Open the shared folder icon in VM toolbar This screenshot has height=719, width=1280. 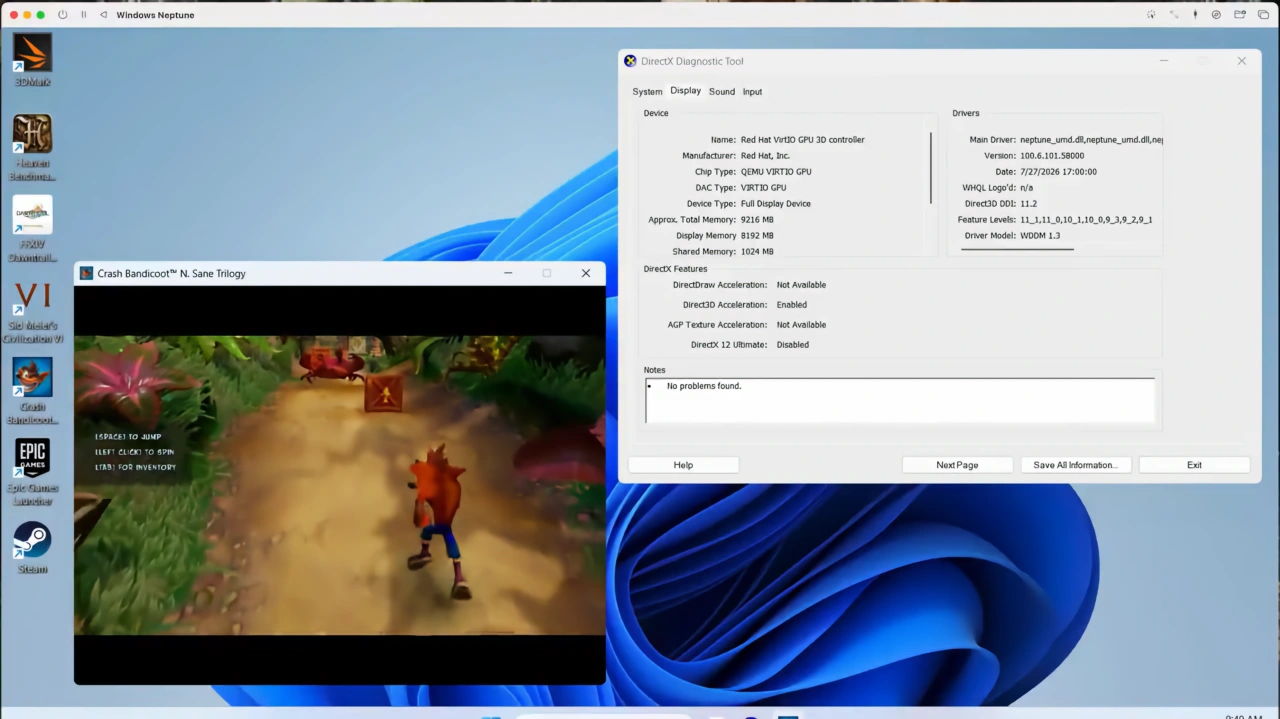click(x=1239, y=15)
